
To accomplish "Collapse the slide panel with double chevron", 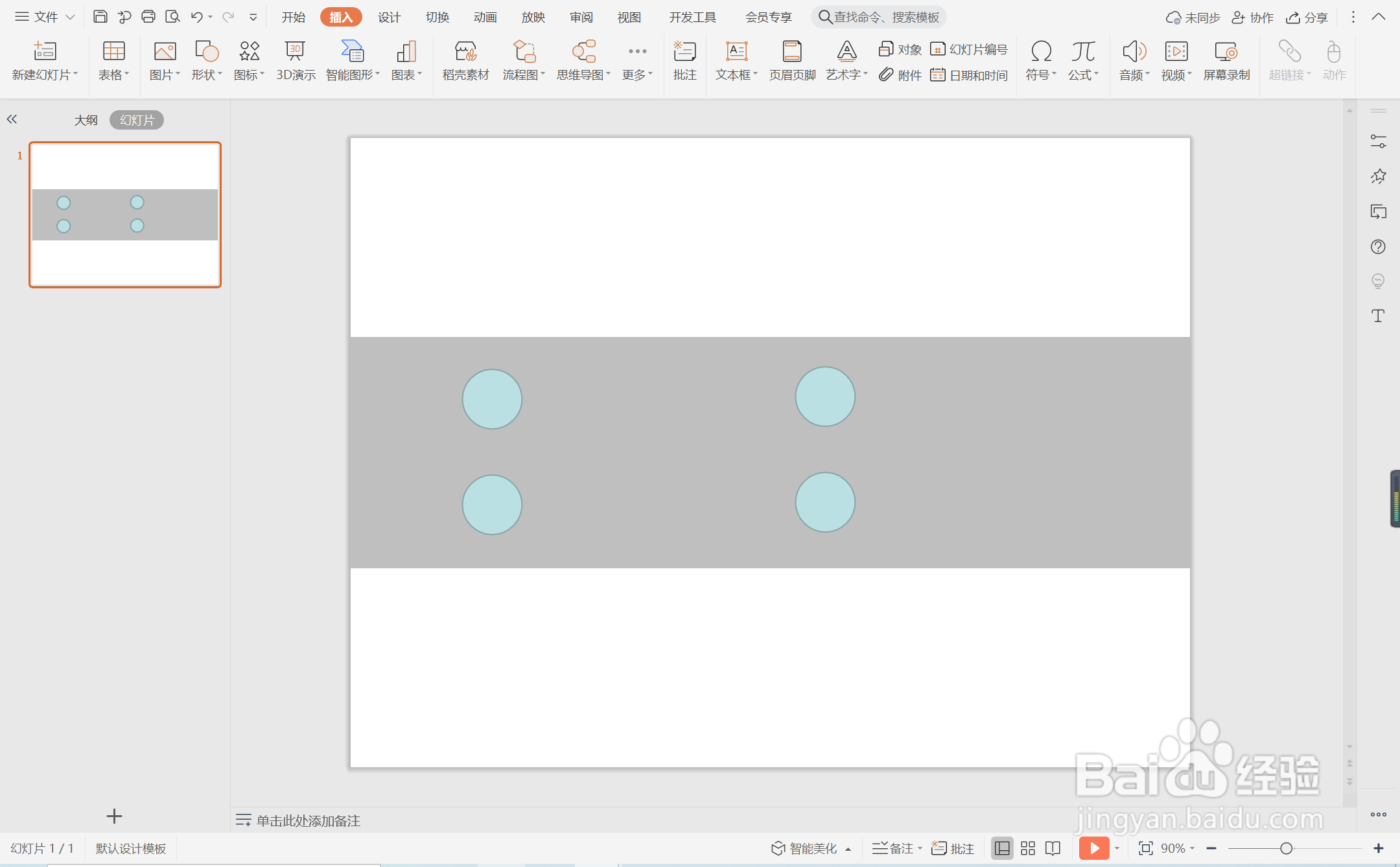I will [12, 119].
